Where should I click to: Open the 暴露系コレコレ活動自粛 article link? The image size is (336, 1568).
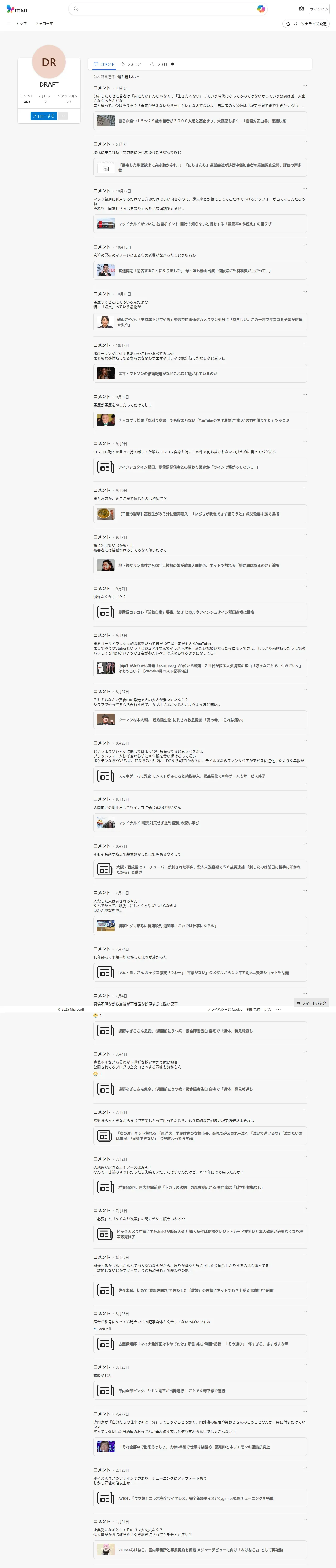coord(200,612)
